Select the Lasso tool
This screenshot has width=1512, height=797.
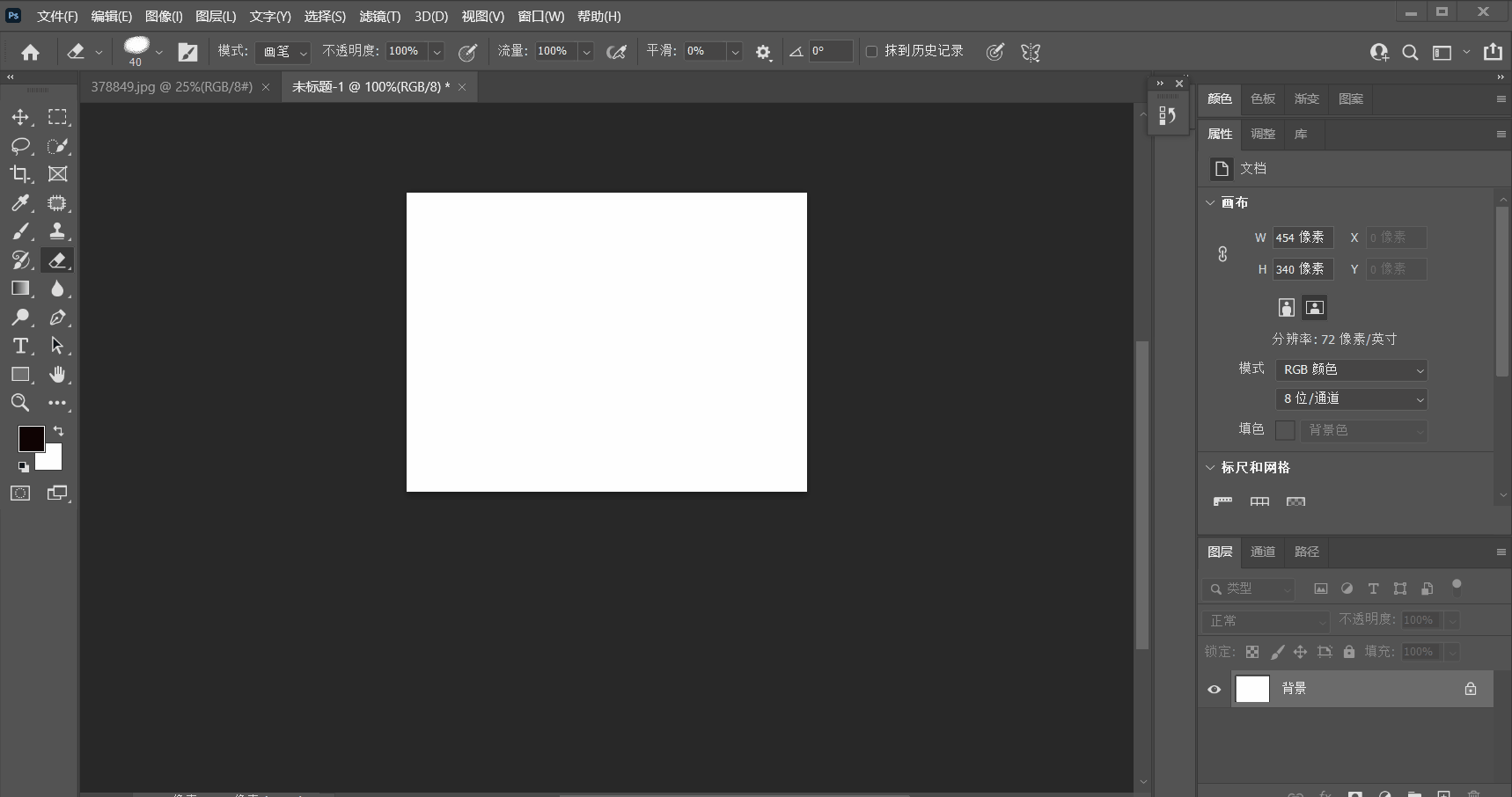20,146
